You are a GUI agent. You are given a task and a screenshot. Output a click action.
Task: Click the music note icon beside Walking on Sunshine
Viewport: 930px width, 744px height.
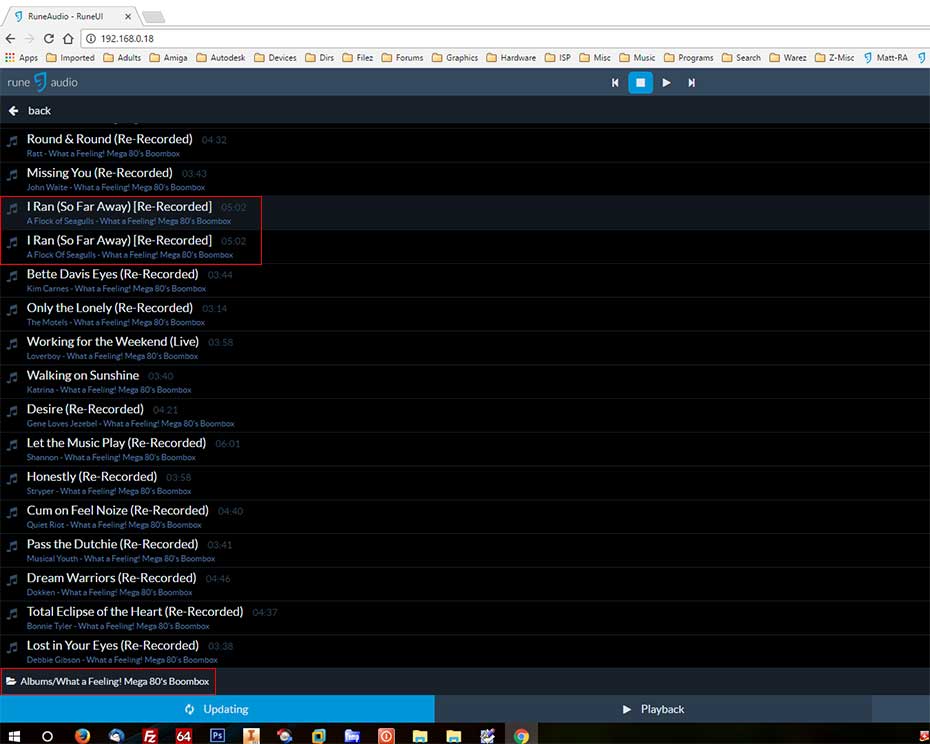click(12, 379)
